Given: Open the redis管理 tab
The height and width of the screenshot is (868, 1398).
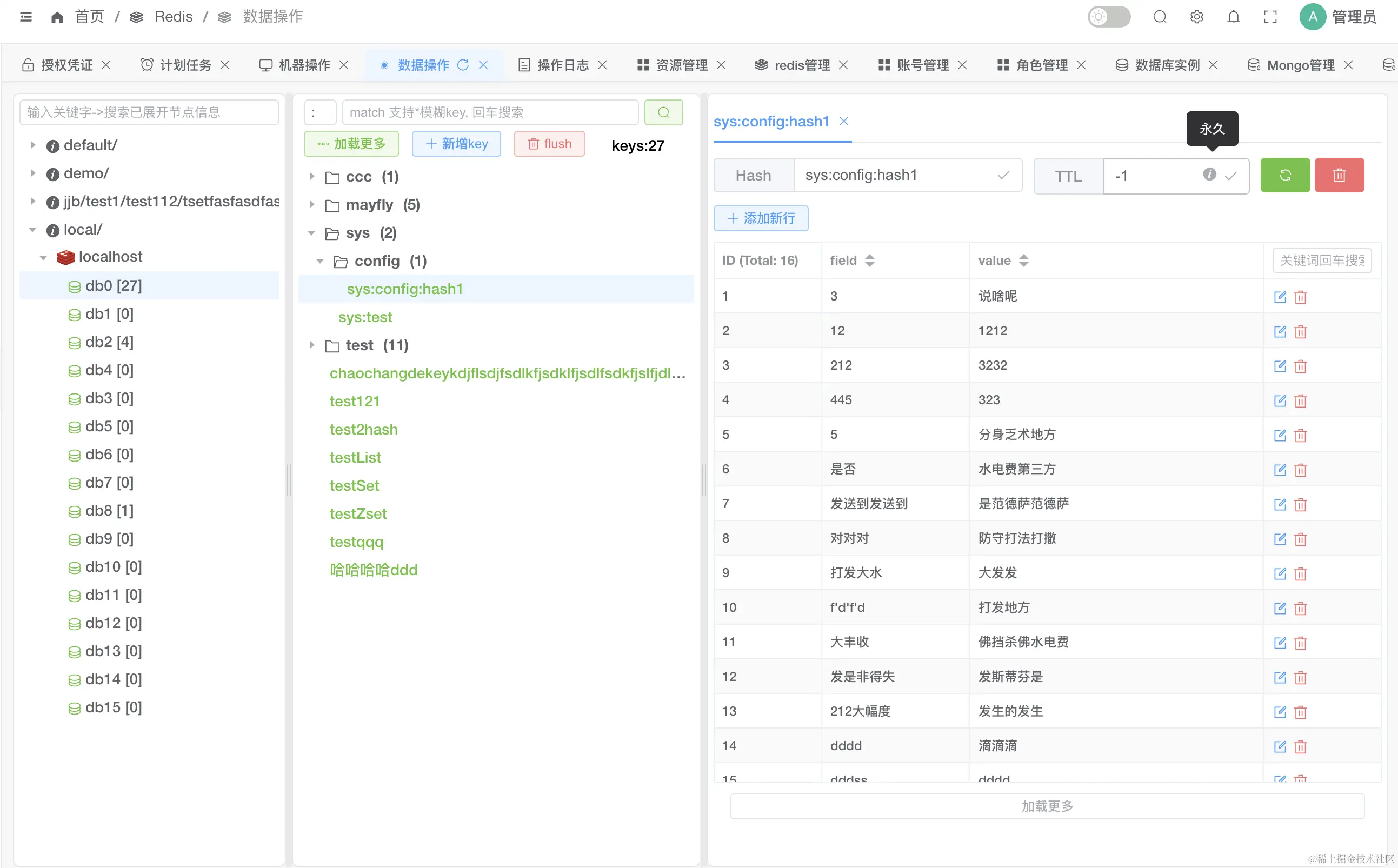Looking at the screenshot, I should 801,65.
